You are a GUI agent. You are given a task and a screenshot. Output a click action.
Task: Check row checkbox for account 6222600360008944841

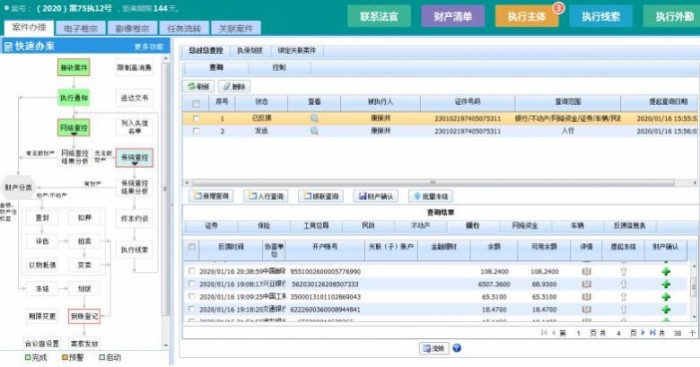click(192, 309)
